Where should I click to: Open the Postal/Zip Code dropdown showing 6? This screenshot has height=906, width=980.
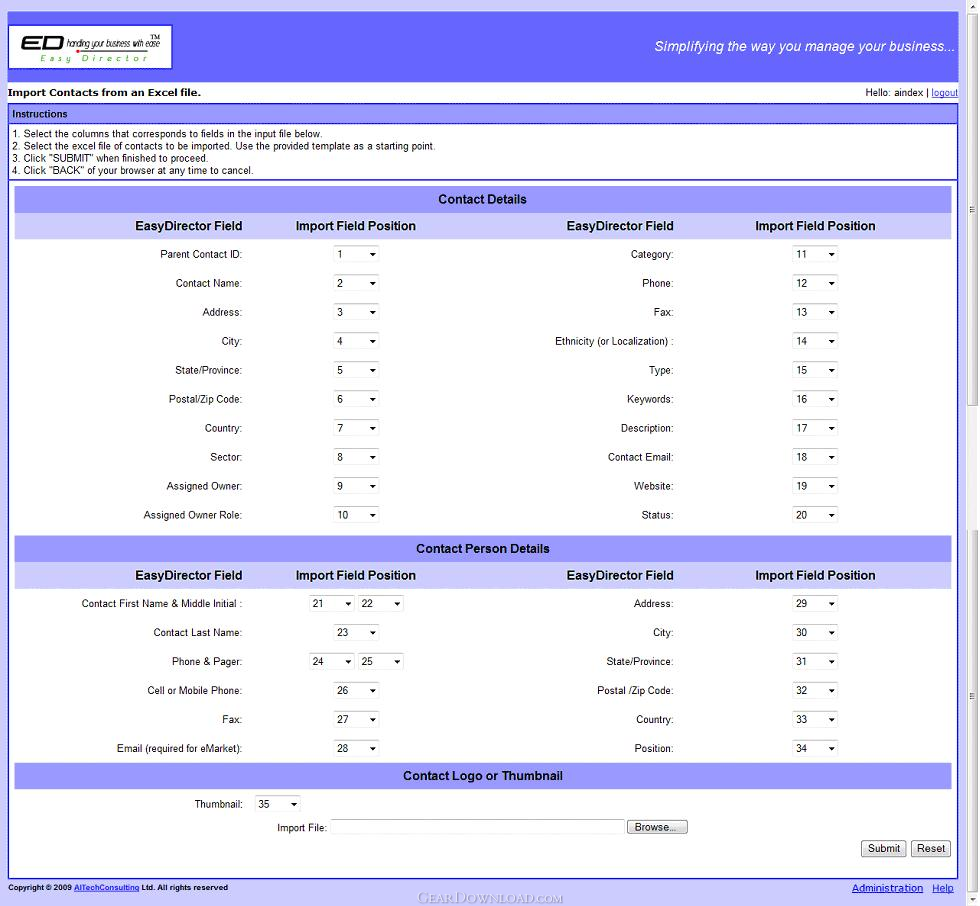(x=356, y=399)
